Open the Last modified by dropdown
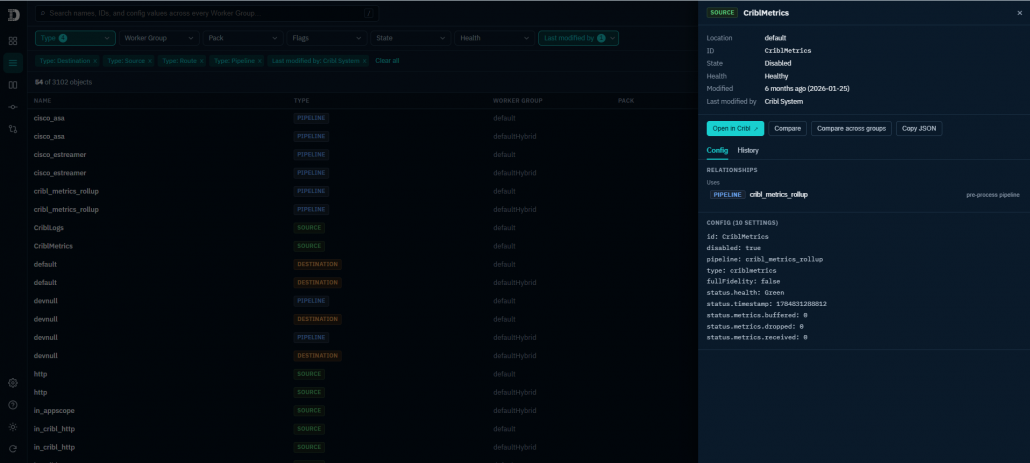 tap(578, 38)
